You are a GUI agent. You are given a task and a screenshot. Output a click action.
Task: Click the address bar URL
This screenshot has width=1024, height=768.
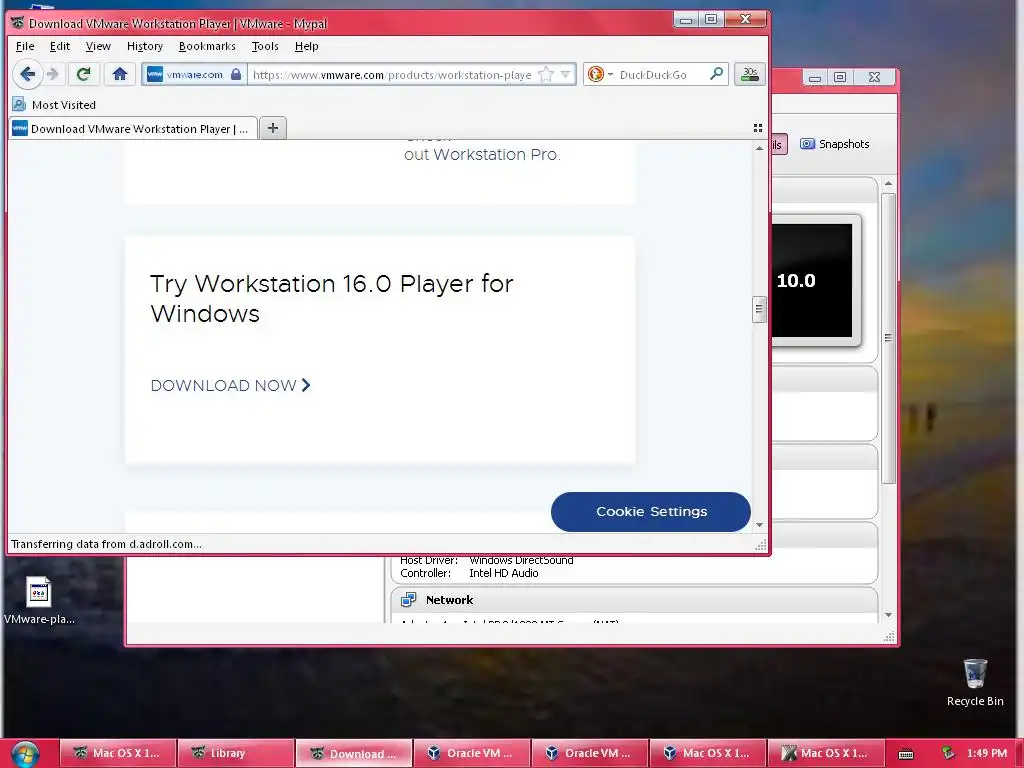pos(392,74)
